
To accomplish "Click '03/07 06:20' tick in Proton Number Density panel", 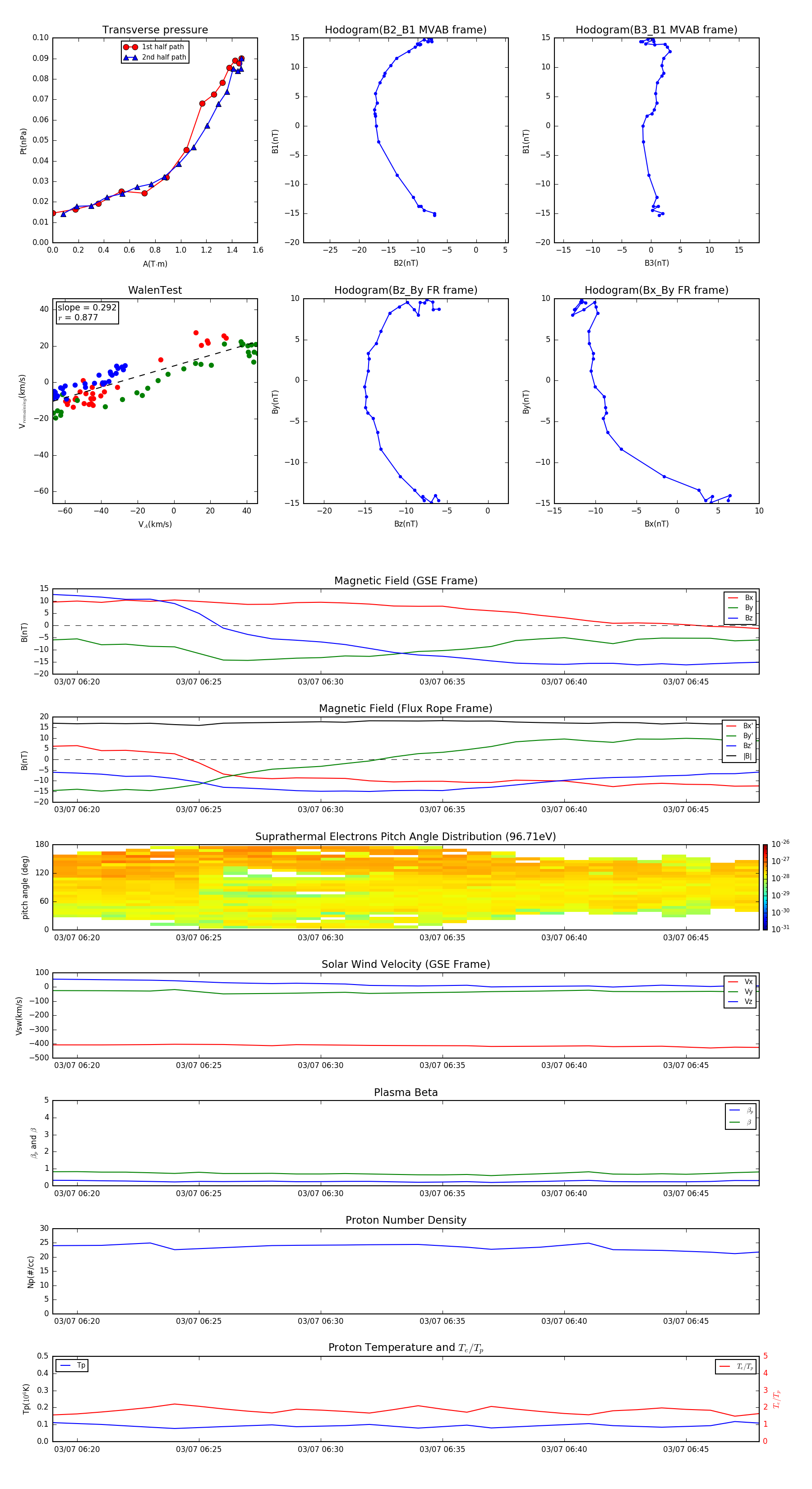I will tap(77, 1321).
